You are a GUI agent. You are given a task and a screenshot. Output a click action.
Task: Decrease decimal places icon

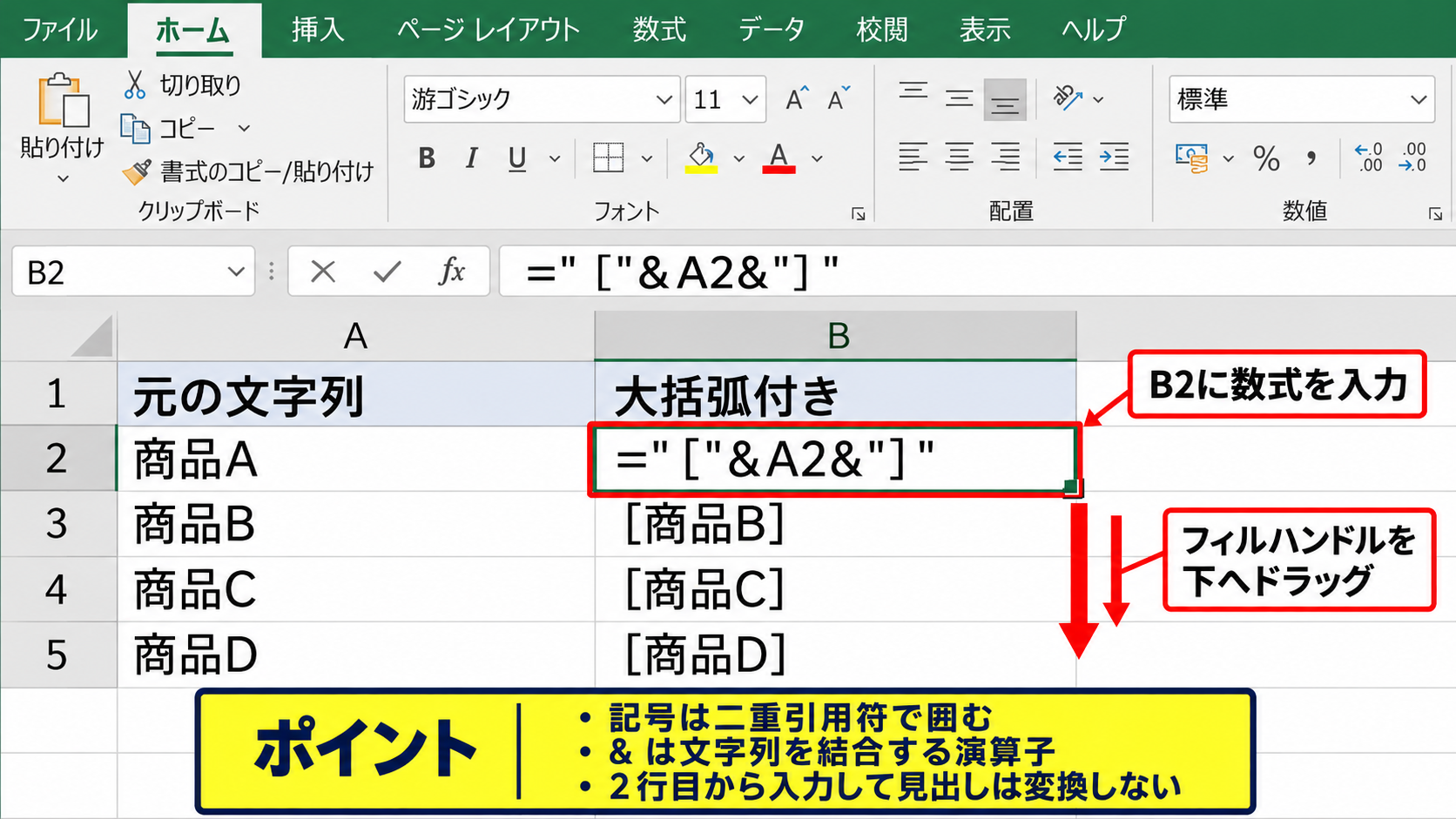coord(1412,158)
